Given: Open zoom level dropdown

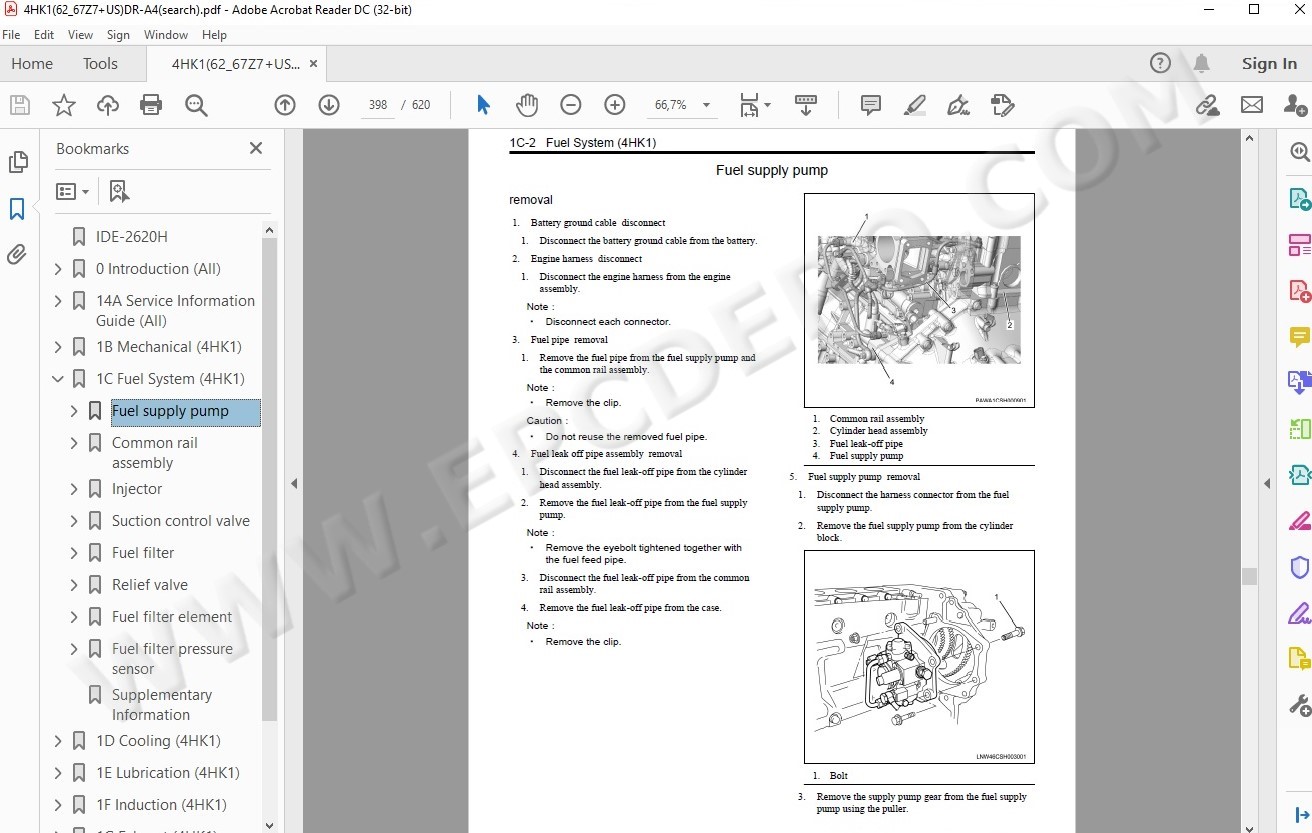Looking at the screenshot, I should click(707, 105).
